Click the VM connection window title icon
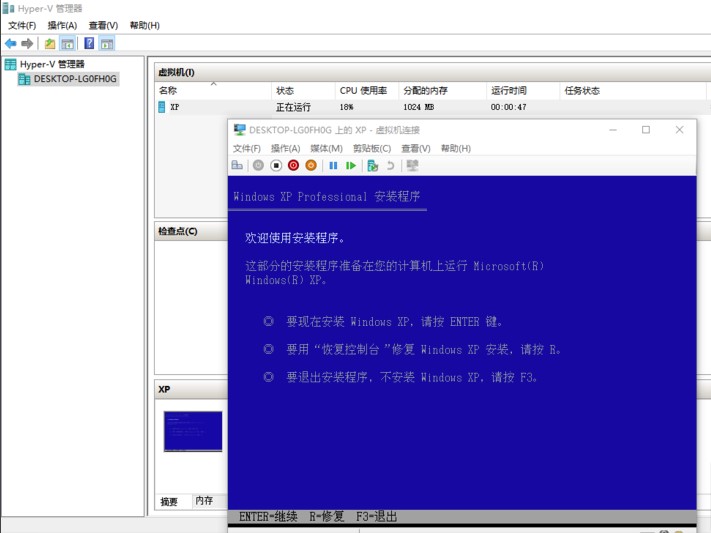 click(239, 130)
